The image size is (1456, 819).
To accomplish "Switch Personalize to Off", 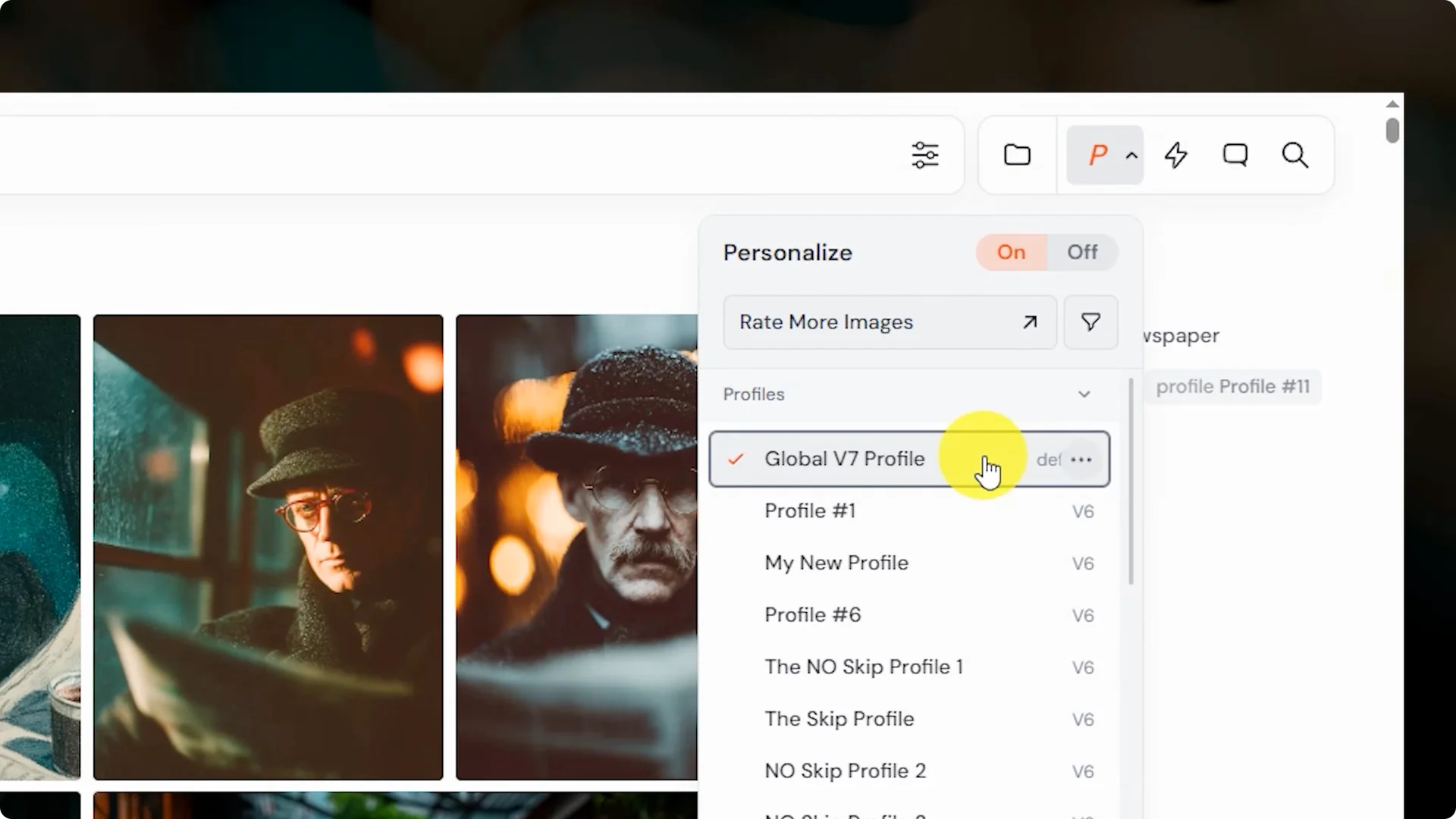I will pyautogui.click(x=1082, y=252).
